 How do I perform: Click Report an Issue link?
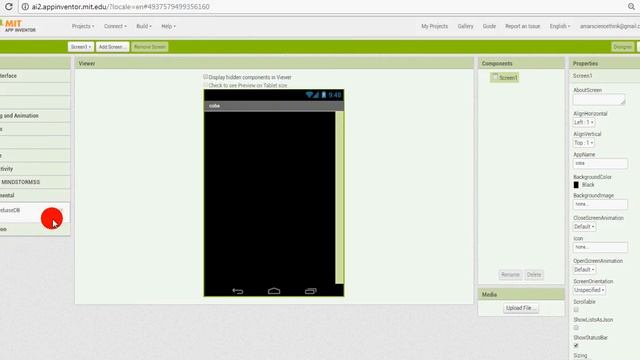tap(522, 26)
